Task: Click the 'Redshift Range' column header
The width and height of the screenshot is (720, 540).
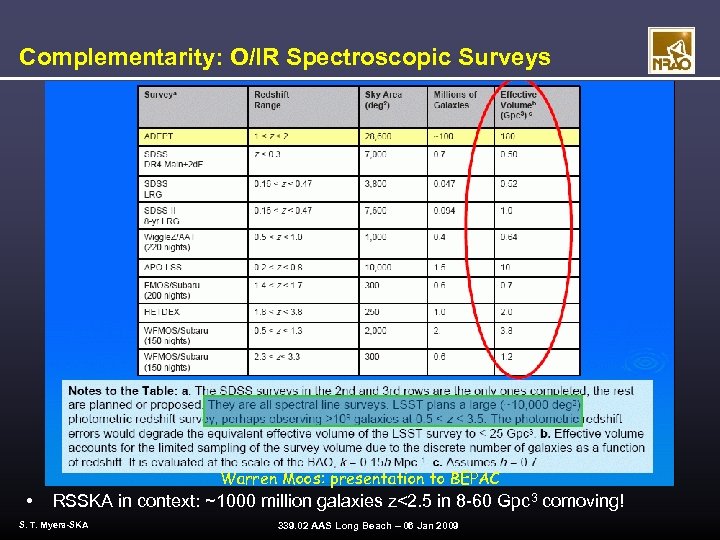Action: click(303, 107)
